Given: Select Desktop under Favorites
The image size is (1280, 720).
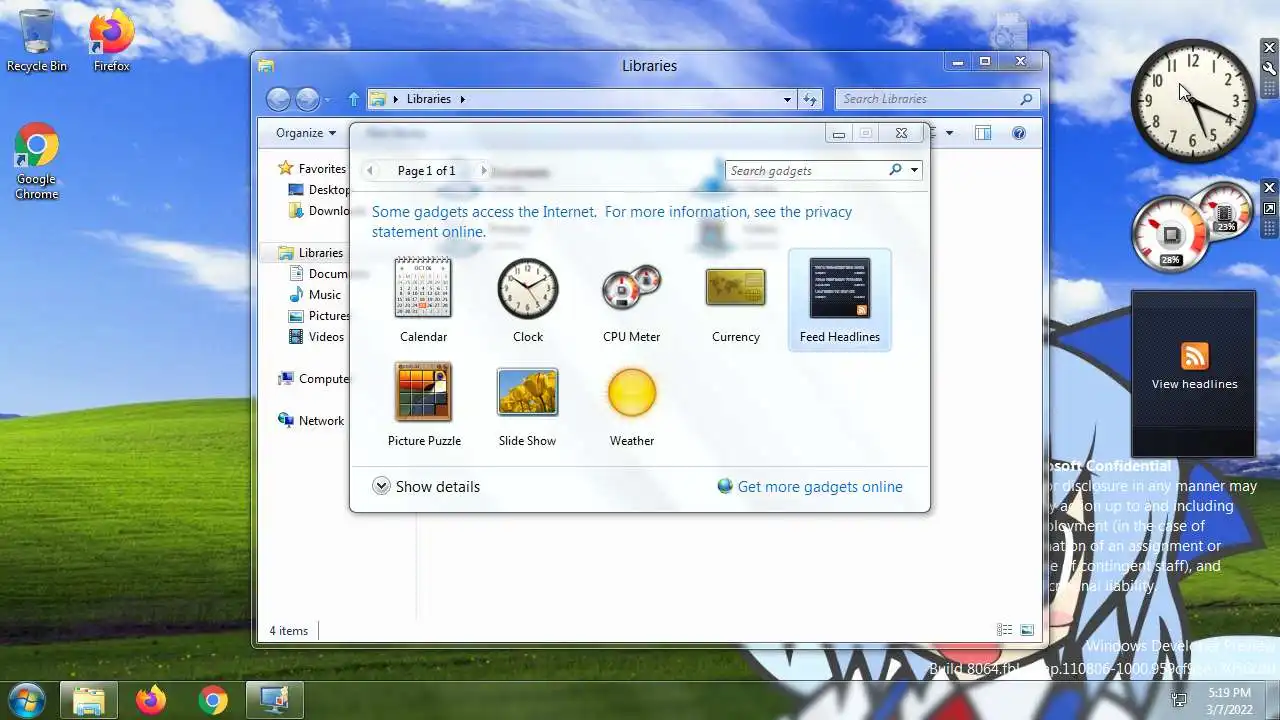Looking at the screenshot, I should pyautogui.click(x=319, y=190).
